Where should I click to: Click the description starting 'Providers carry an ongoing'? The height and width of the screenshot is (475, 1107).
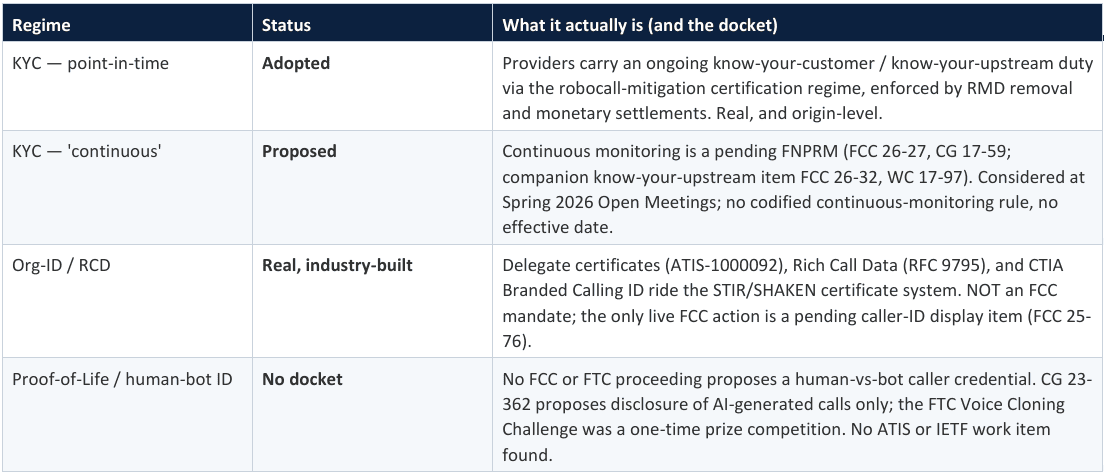[x=797, y=88]
